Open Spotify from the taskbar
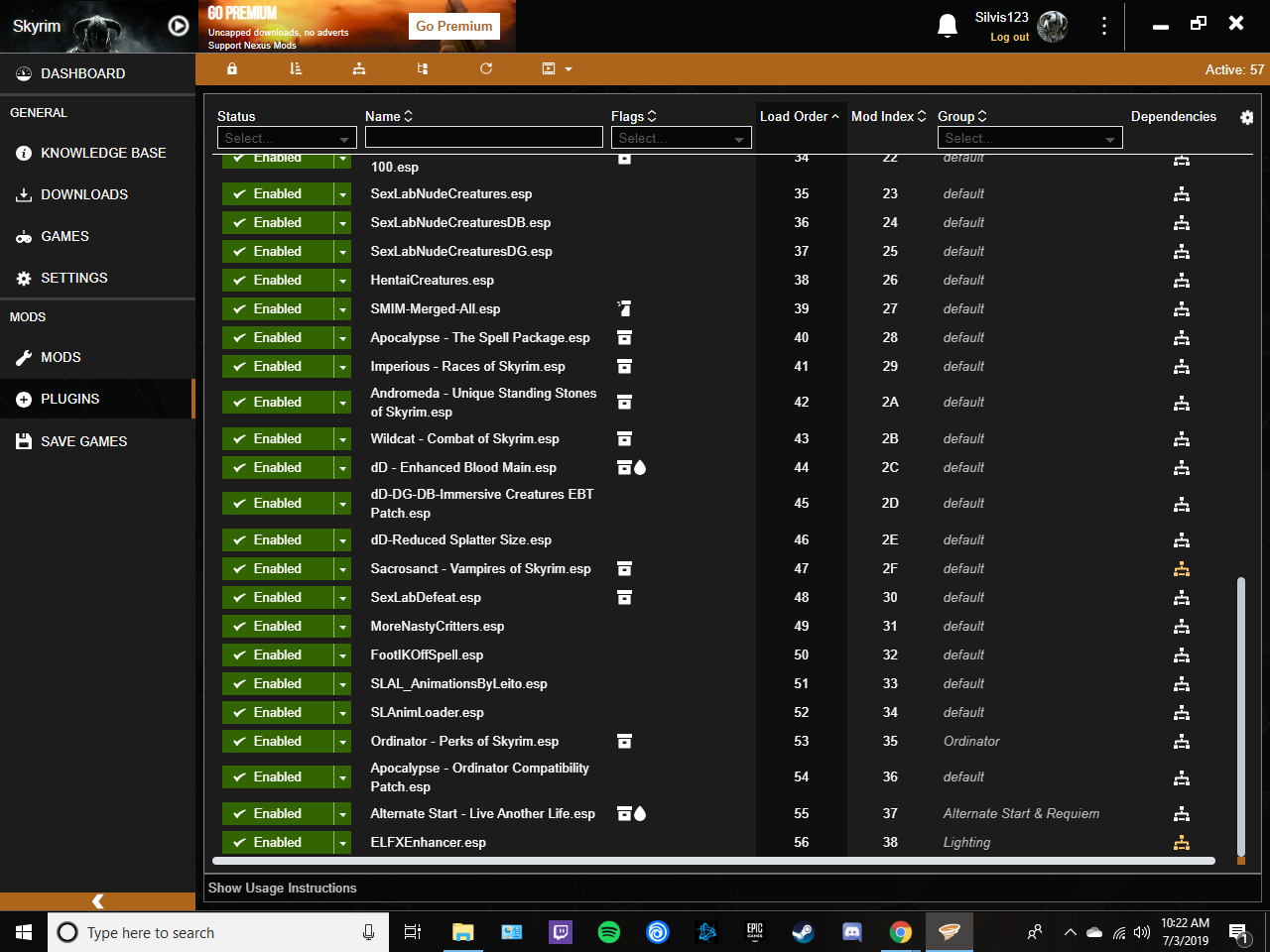The height and width of the screenshot is (952, 1270). [609, 932]
